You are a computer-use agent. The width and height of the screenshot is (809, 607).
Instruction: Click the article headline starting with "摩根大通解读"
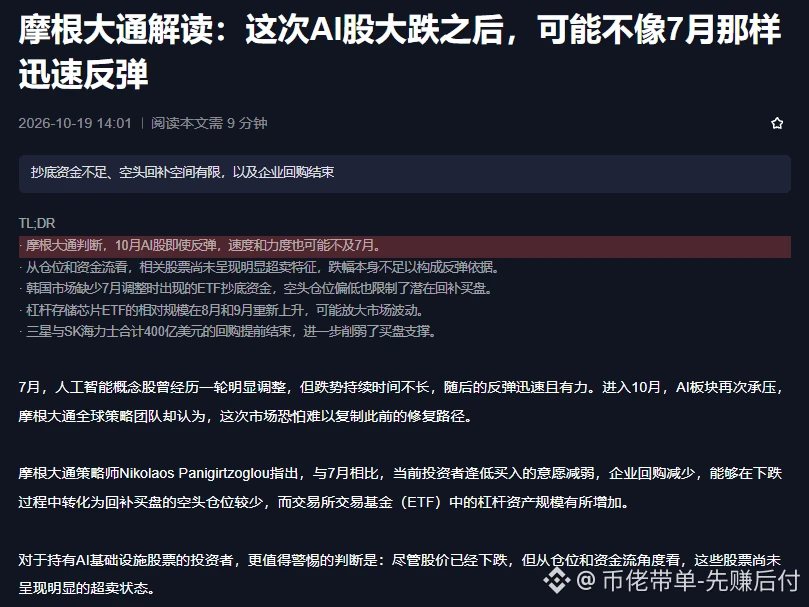(400, 51)
